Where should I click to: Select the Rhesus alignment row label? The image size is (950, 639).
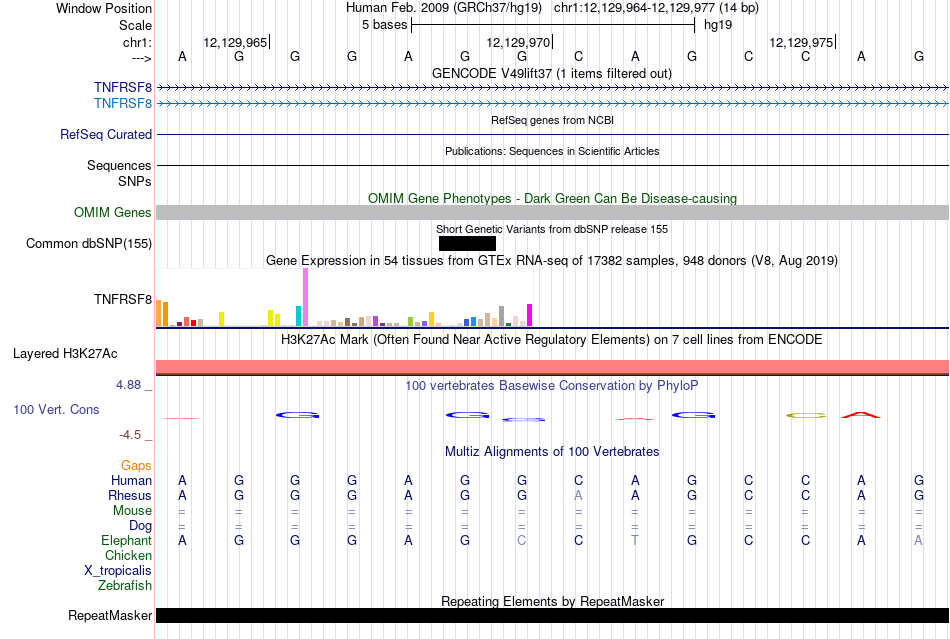(x=130, y=495)
